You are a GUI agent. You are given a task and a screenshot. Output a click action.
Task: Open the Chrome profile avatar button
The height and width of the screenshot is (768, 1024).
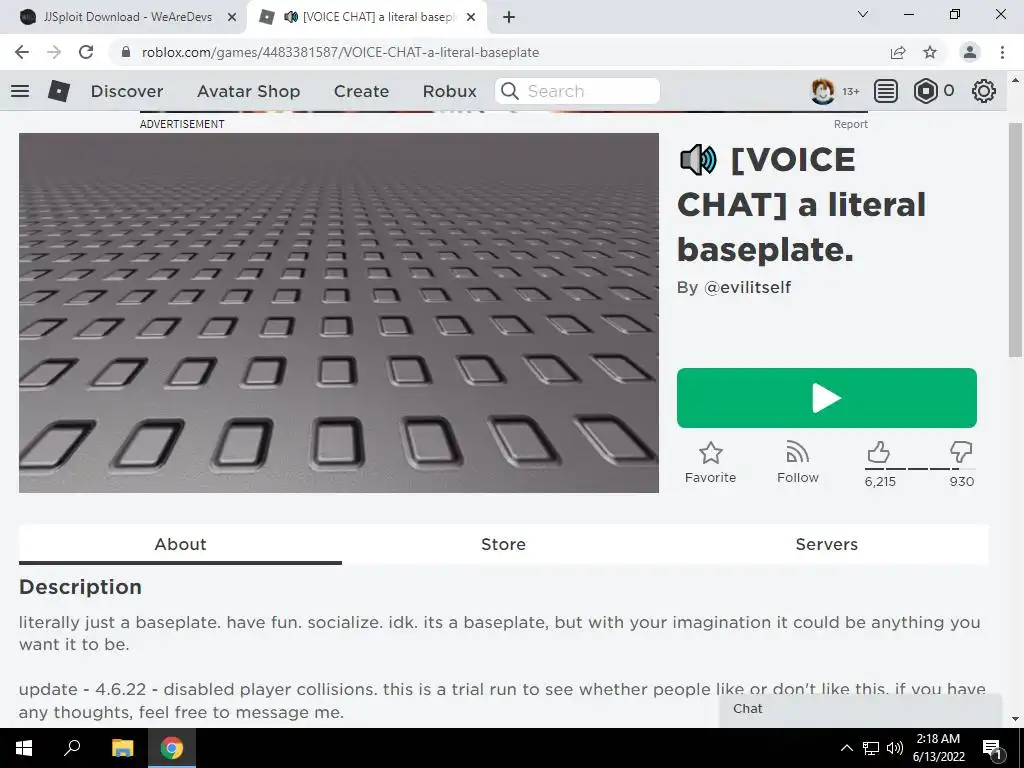tap(970, 52)
